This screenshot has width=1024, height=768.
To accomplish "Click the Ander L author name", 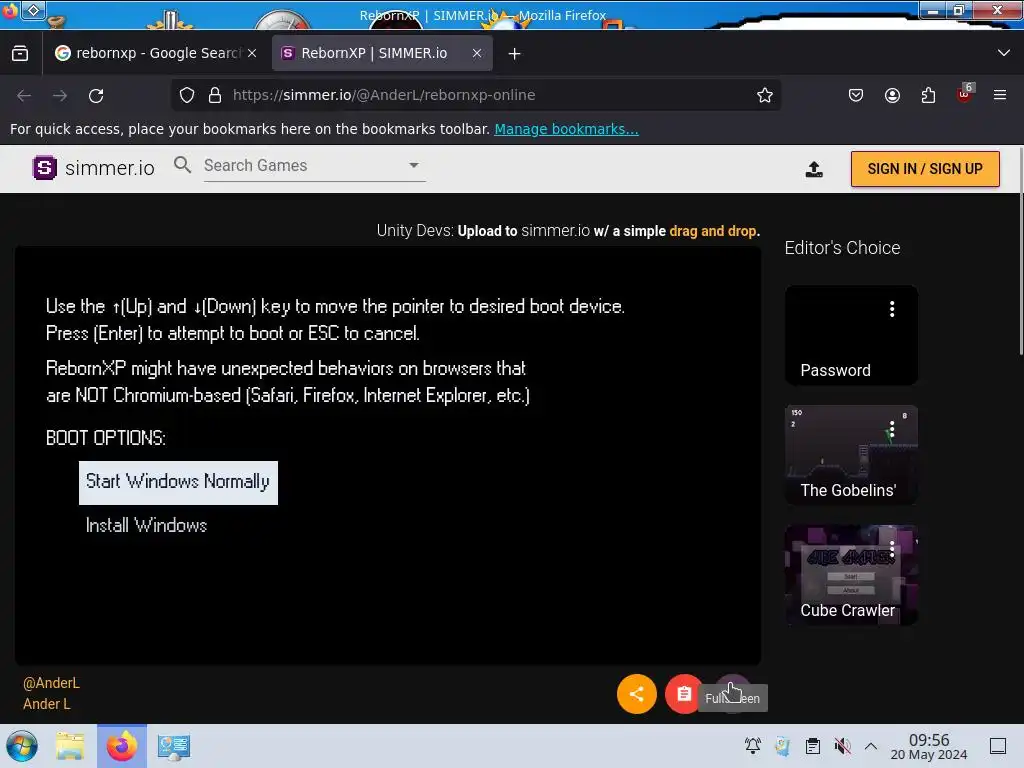I will pos(46,704).
